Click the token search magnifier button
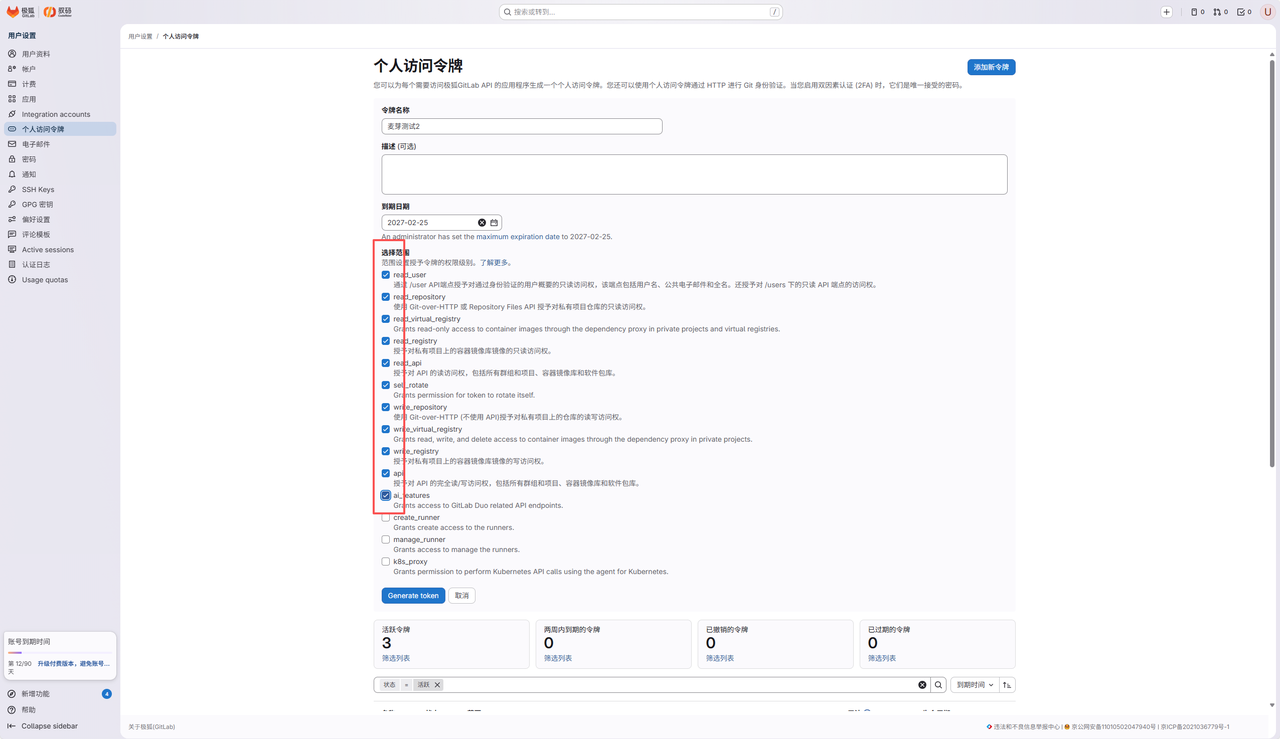Screen dimensions: 1280x739 coord(938,685)
